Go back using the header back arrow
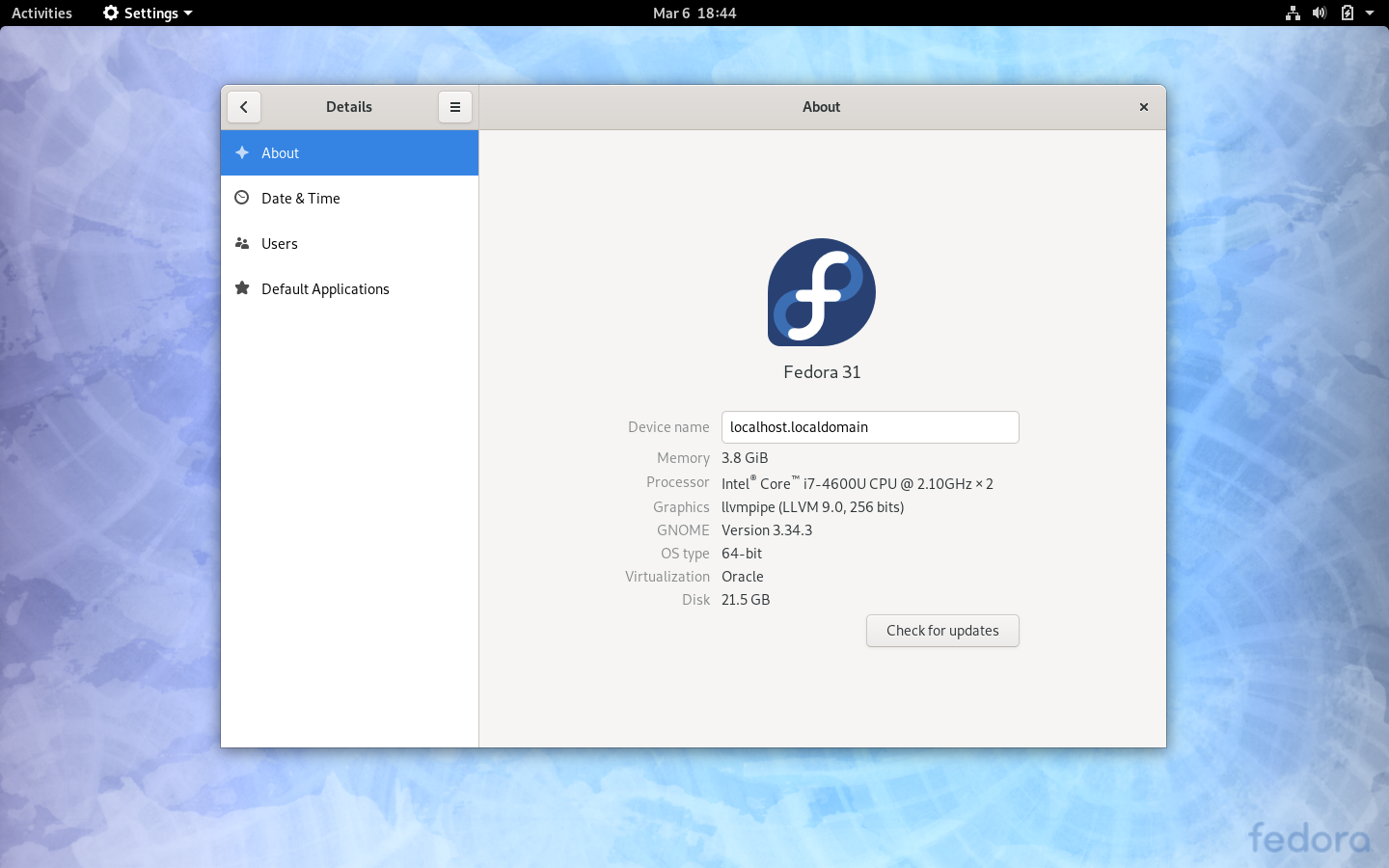This screenshot has height=868, width=1389. (244, 107)
